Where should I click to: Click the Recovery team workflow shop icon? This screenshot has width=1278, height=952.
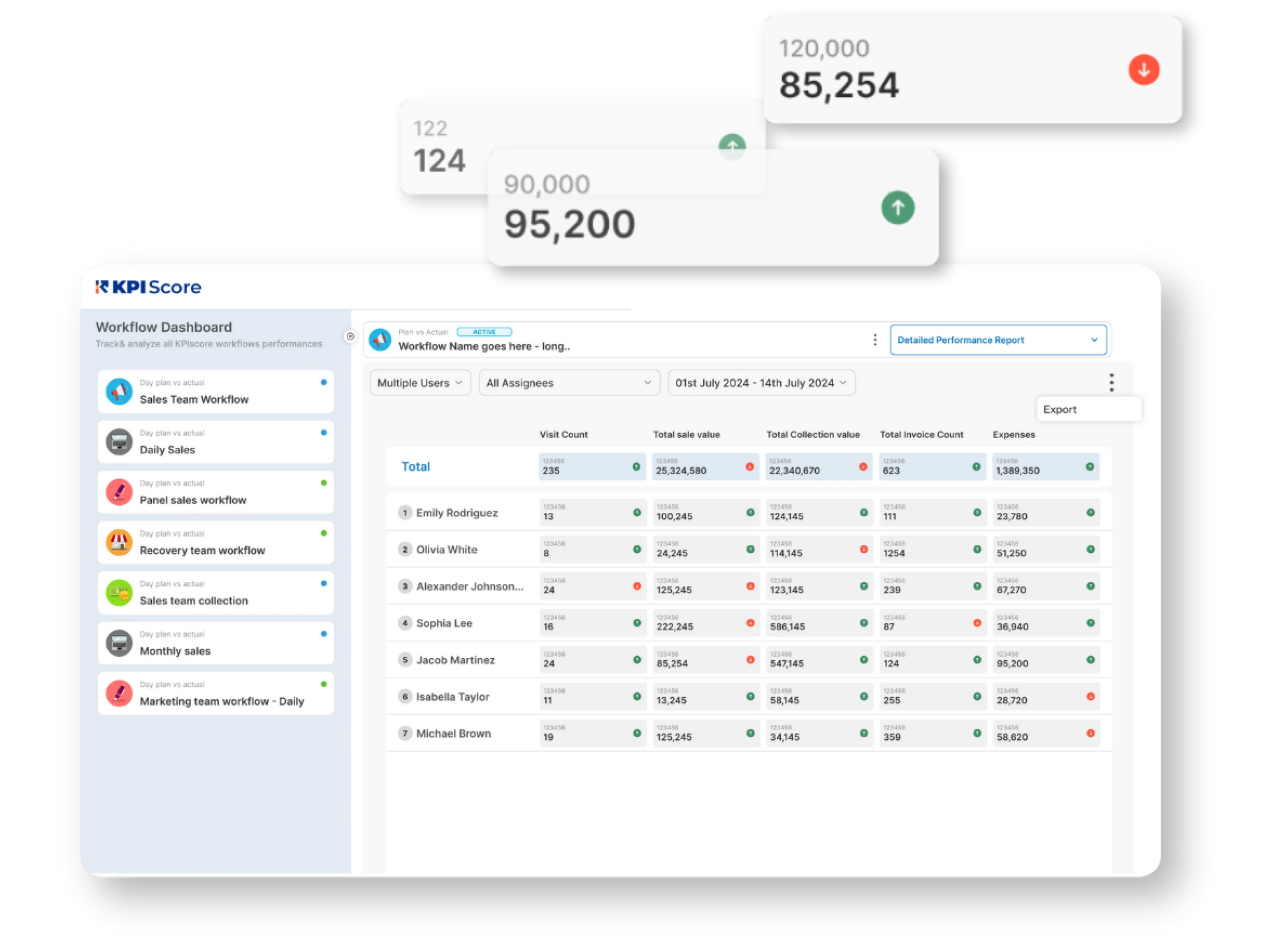click(119, 542)
